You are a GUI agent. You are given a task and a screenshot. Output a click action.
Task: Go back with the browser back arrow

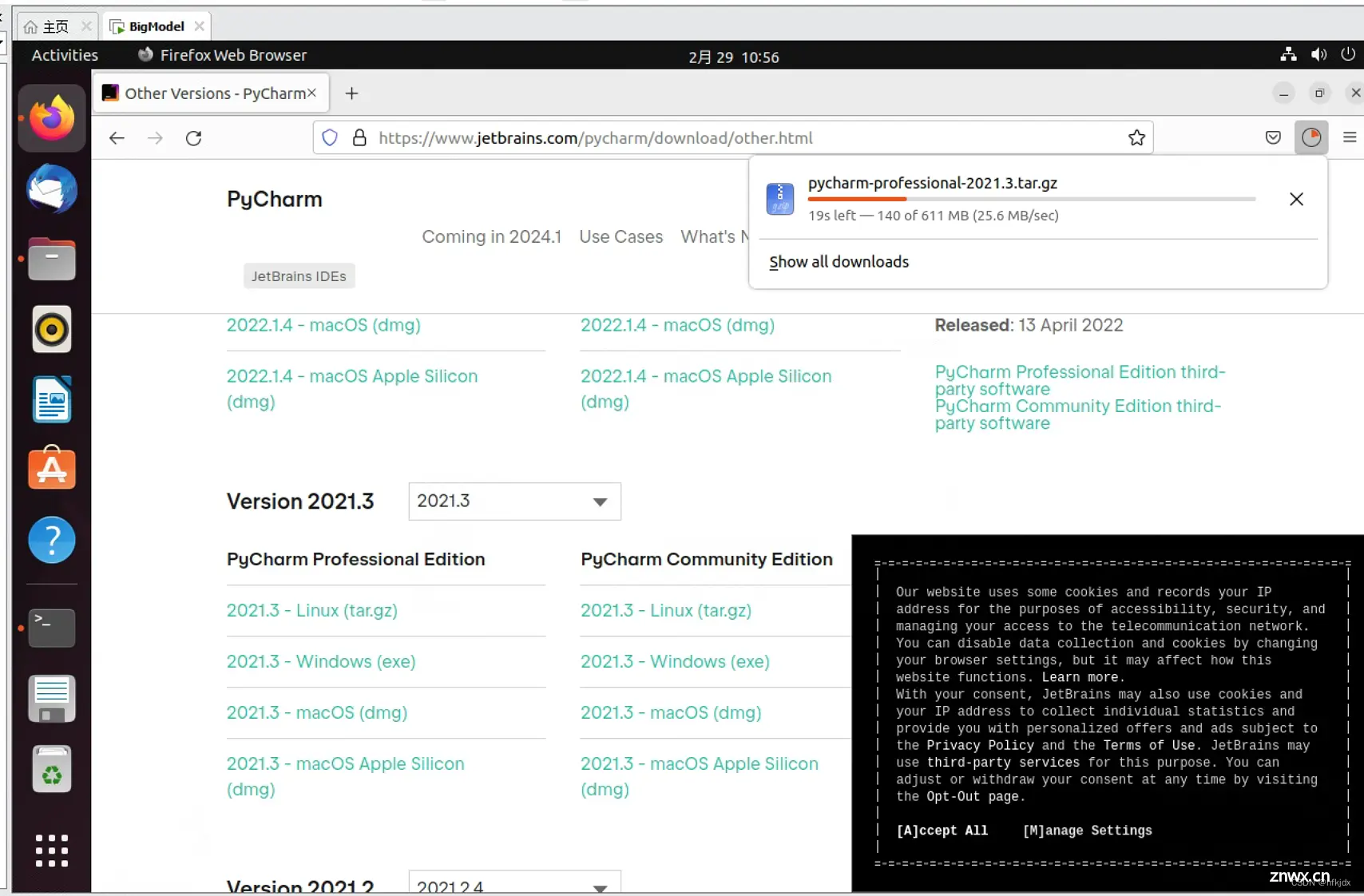tap(117, 138)
